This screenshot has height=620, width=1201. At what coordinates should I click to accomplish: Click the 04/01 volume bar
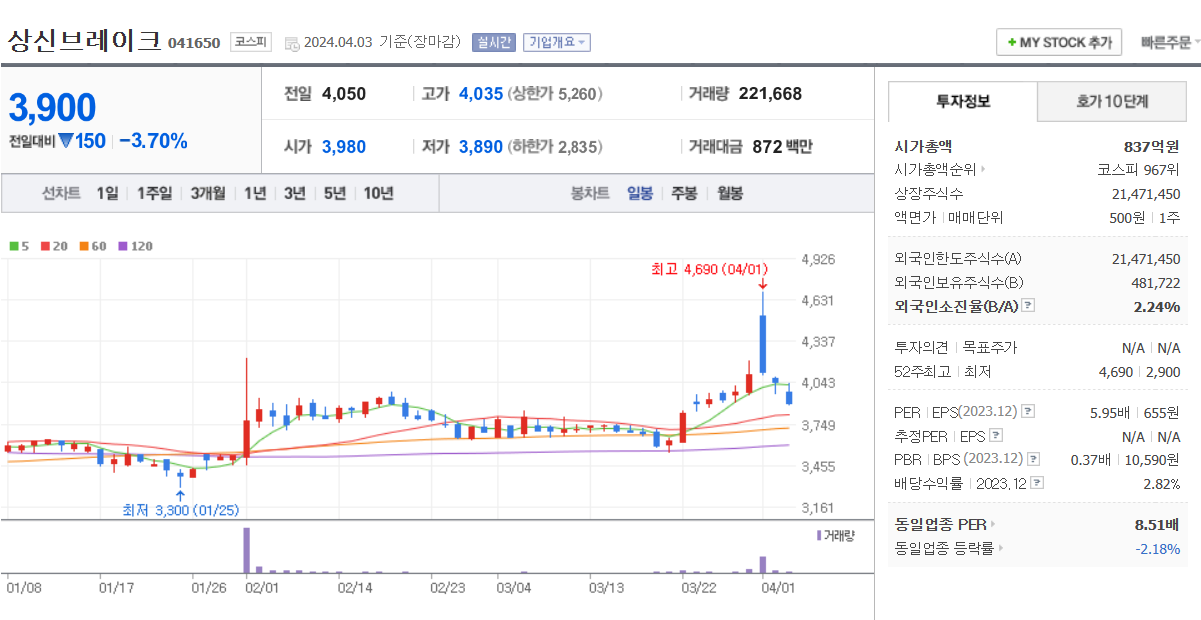[x=762, y=565]
